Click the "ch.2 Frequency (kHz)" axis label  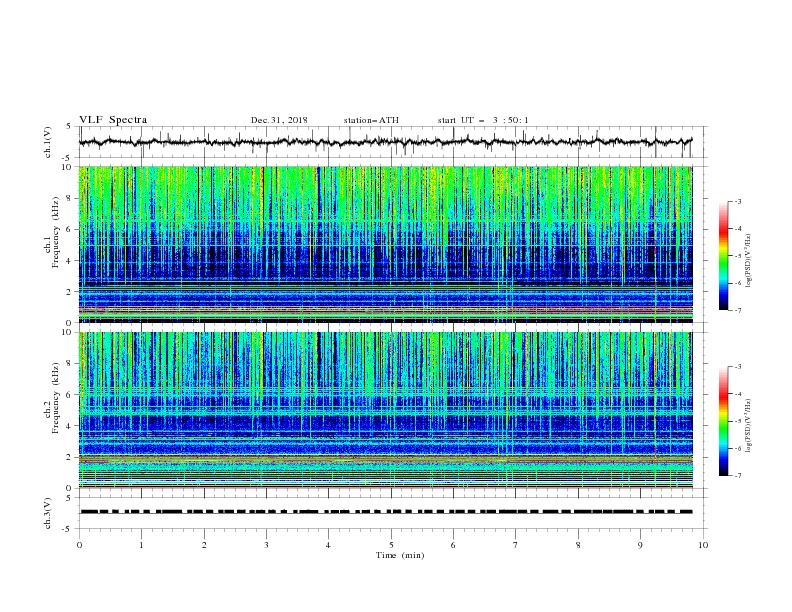point(52,398)
